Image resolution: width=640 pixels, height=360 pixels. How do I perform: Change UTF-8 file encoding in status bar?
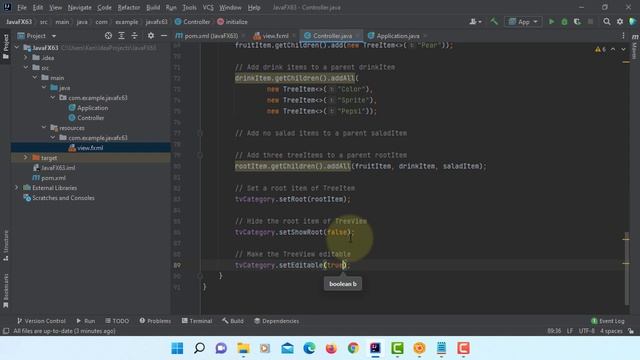point(587,331)
